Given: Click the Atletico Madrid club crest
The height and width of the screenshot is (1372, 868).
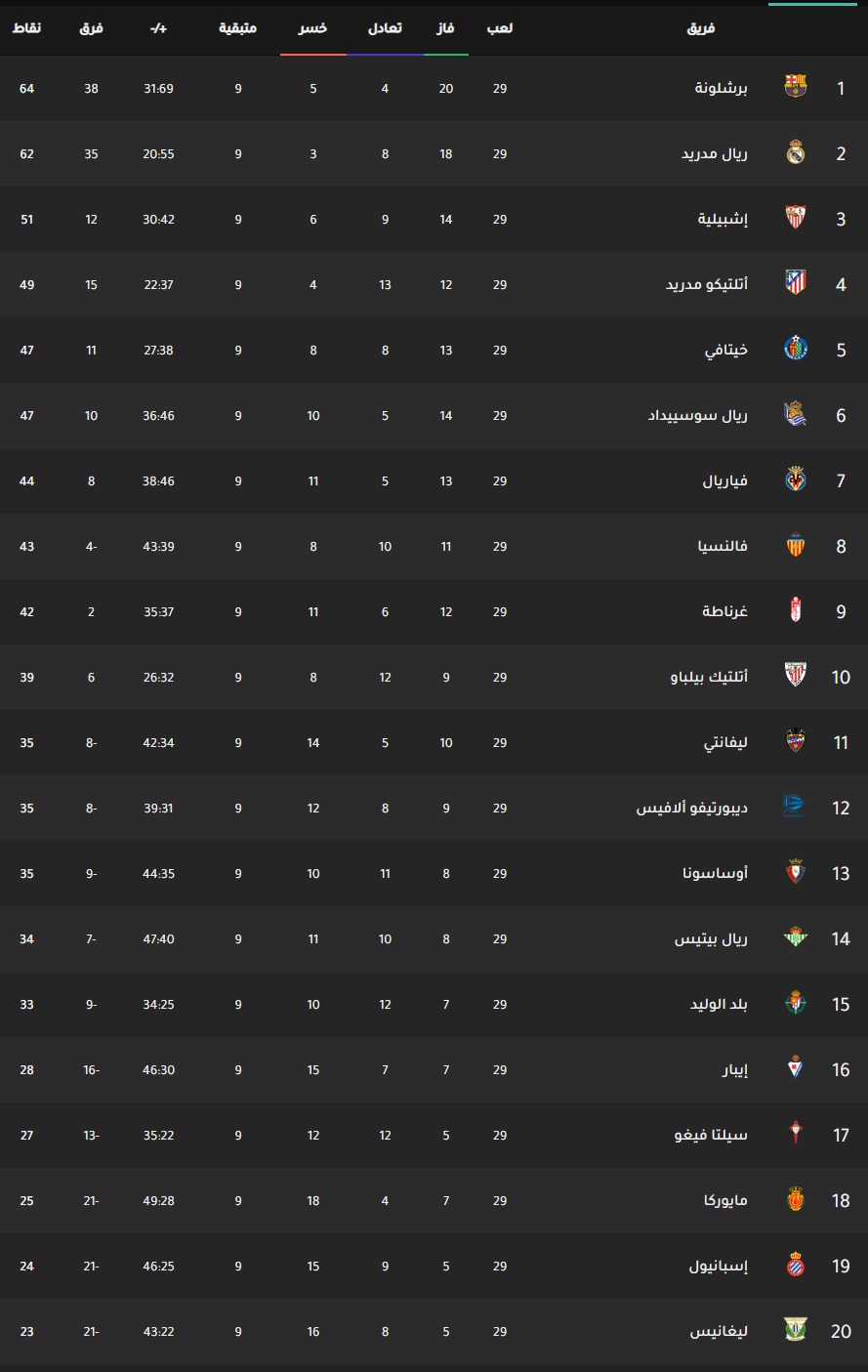Looking at the screenshot, I should tap(796, 284).
